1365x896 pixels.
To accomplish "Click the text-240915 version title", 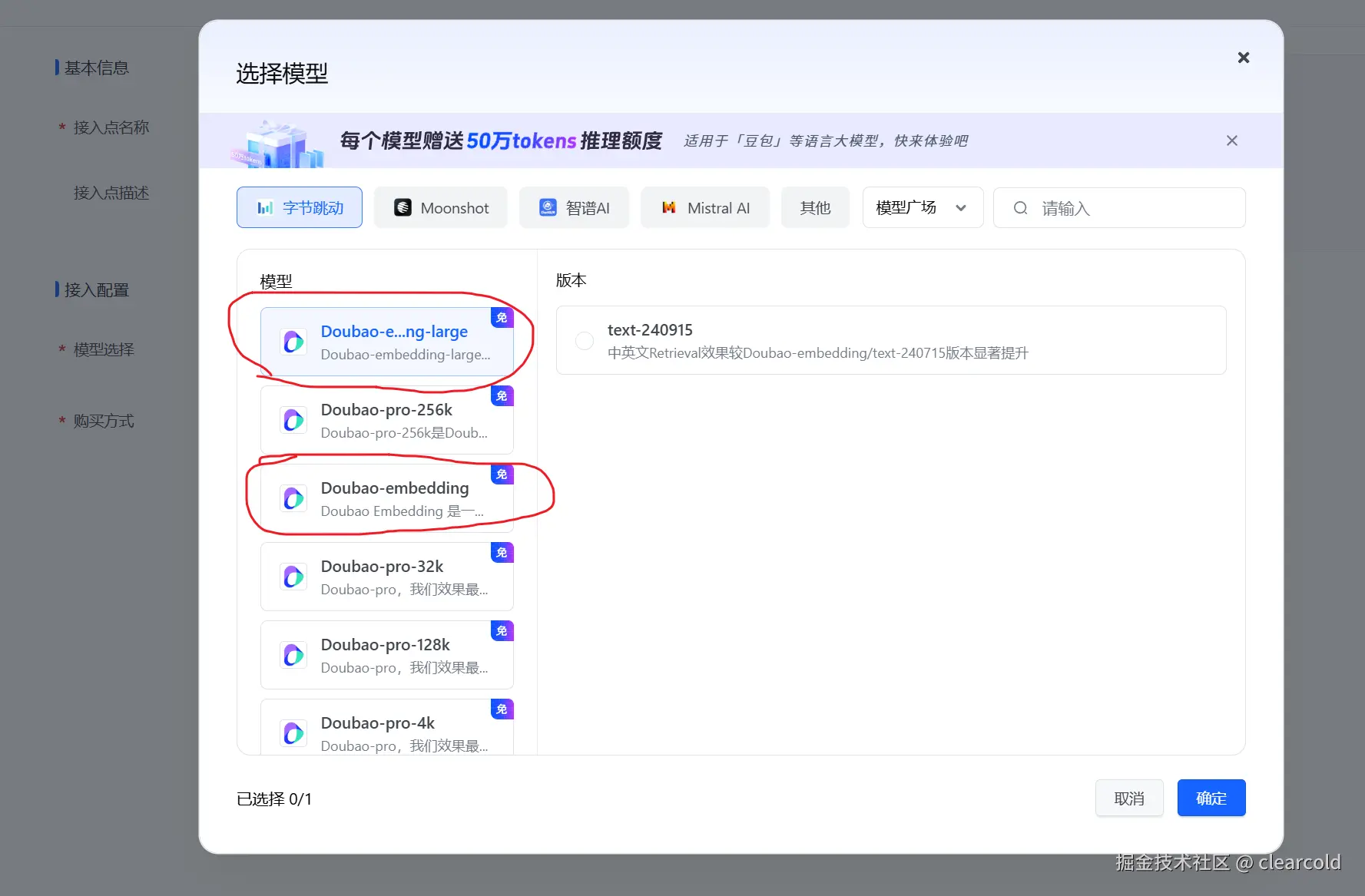I will click(x=650, y=330).
